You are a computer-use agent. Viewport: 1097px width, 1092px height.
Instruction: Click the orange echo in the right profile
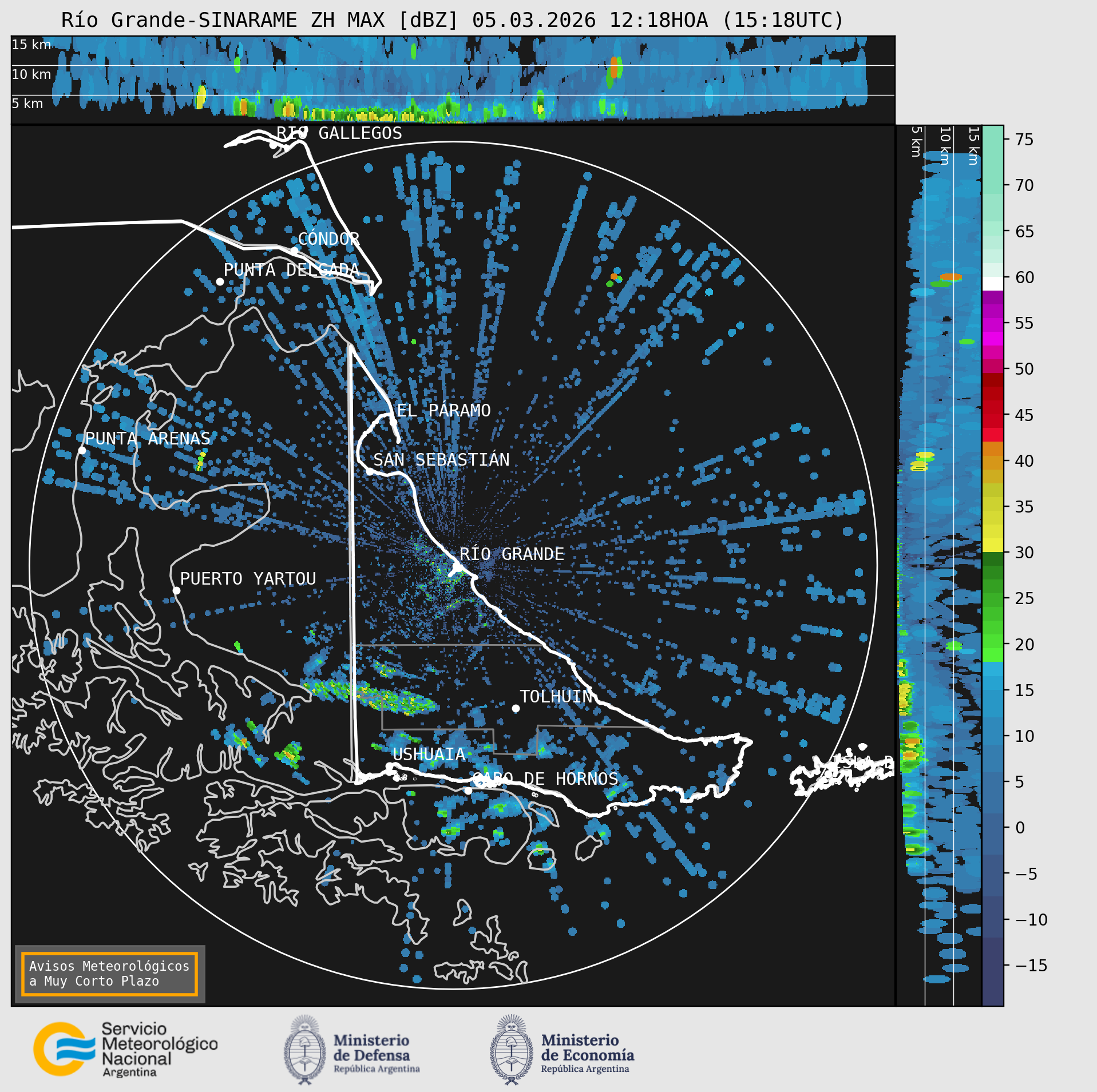[951, 277]
